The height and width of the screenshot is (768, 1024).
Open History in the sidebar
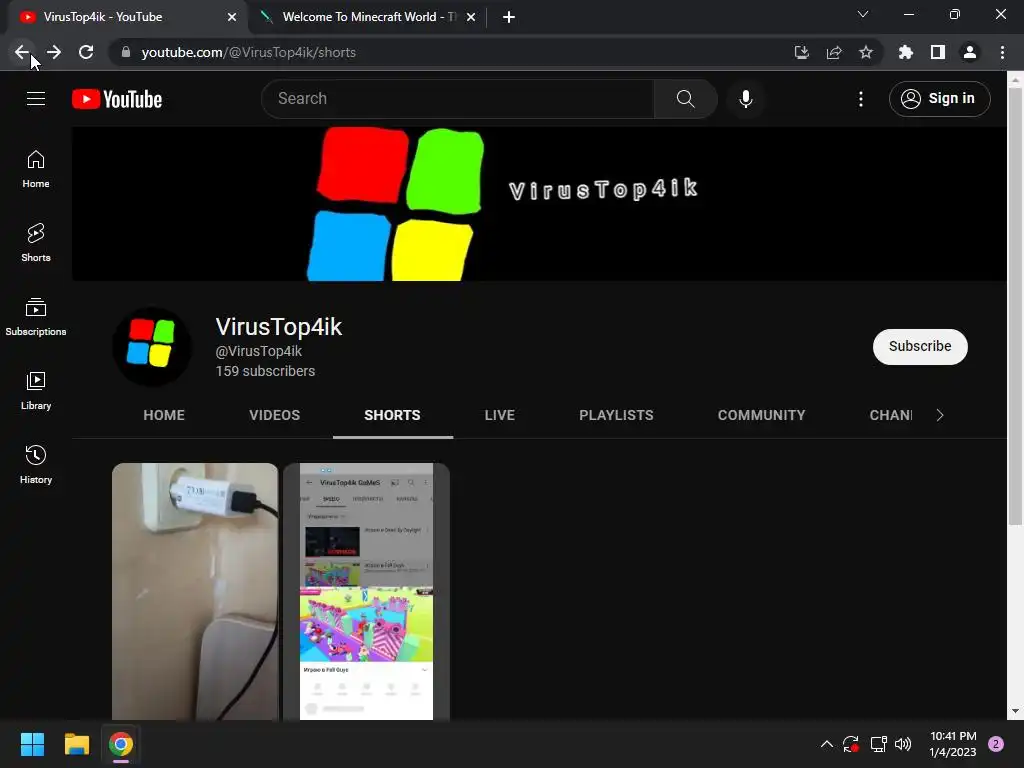[36, 464]
